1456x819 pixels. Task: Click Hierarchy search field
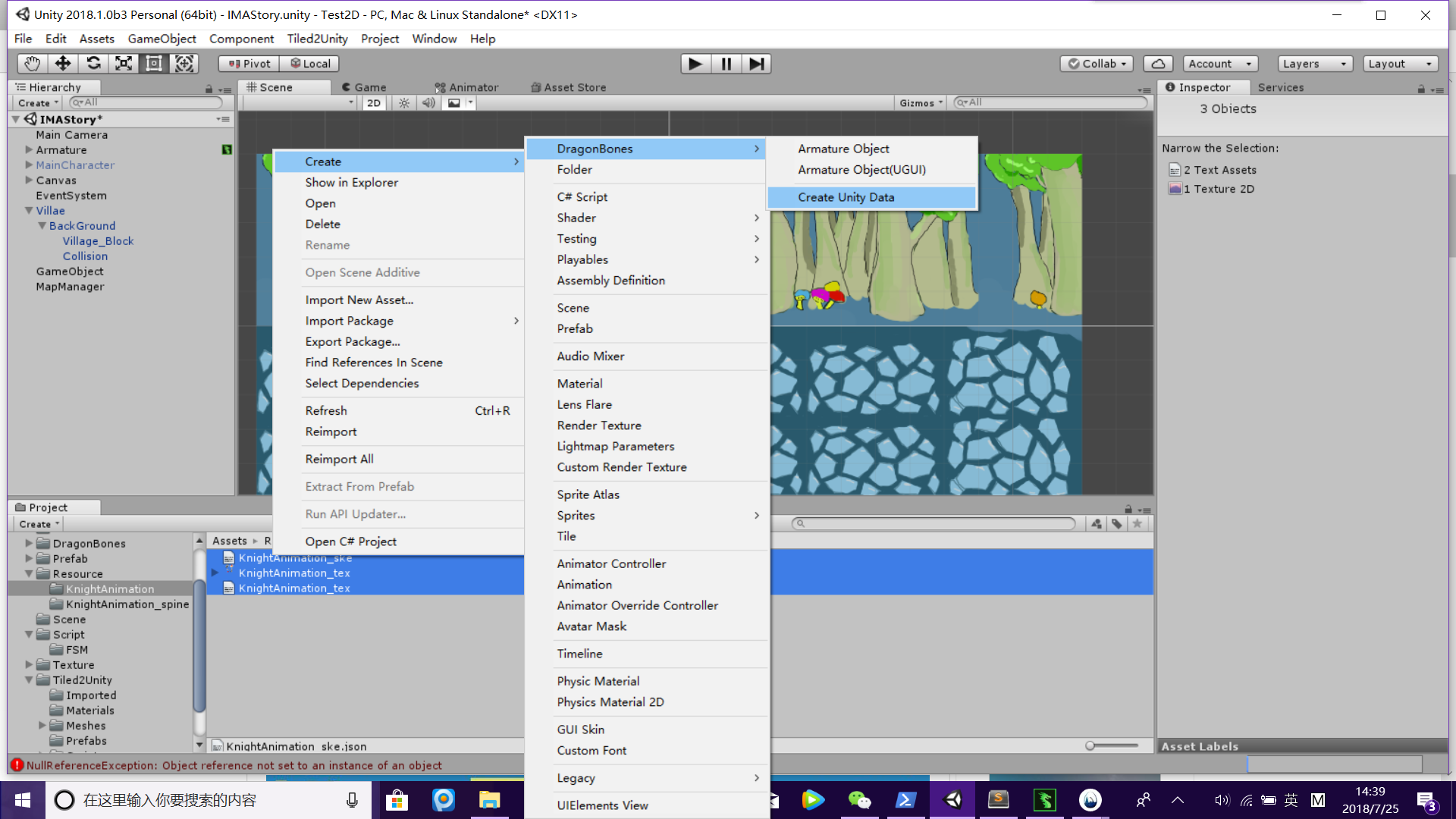tap(146, 102)
